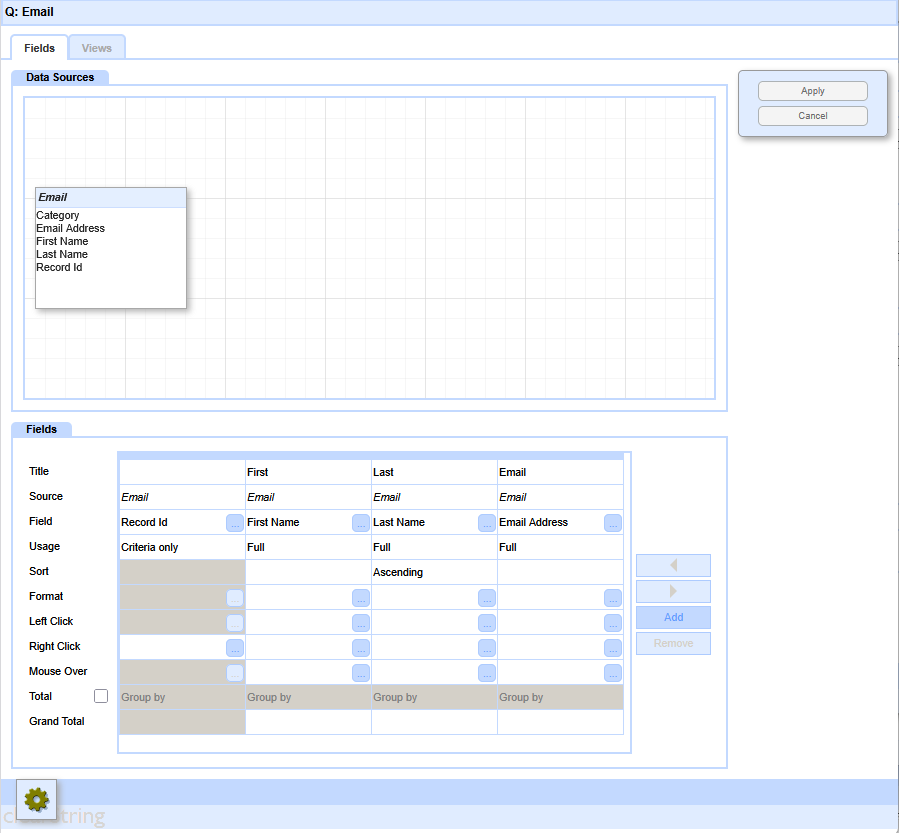Select Last Name in the Email data source
This screenshot has height=833, width=899.
tap(62, 255)
